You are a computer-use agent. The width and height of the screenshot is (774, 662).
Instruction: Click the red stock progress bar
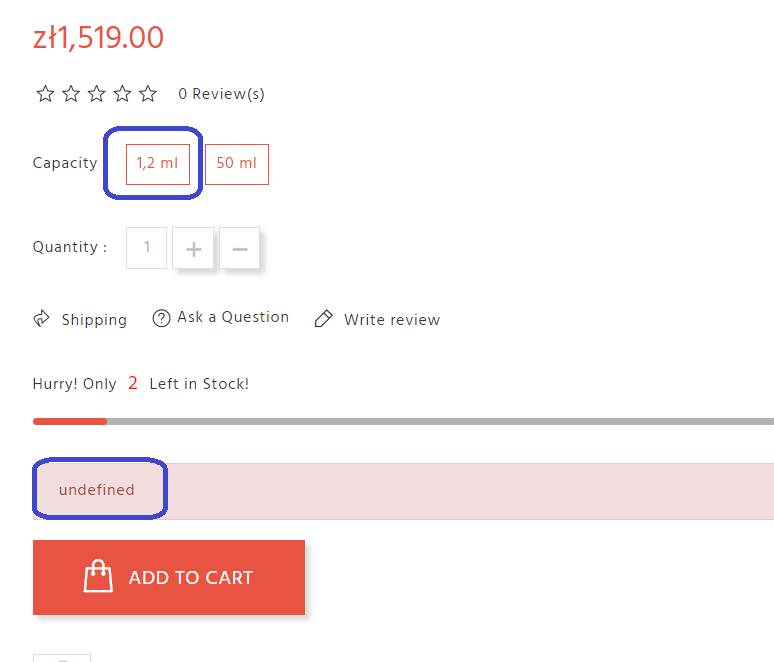70,421
